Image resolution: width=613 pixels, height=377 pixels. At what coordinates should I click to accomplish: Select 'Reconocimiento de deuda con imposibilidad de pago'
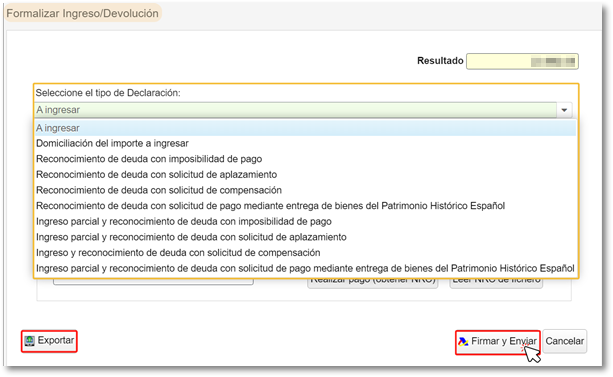click(x=305, y=159)
